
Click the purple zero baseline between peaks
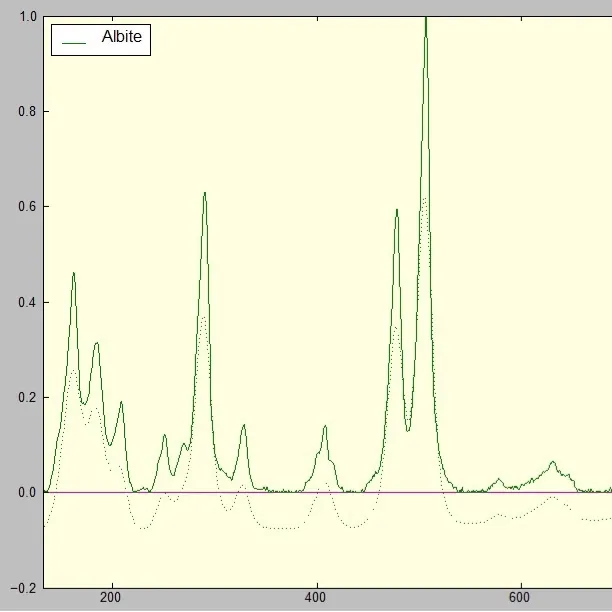(x=281, y=493)
